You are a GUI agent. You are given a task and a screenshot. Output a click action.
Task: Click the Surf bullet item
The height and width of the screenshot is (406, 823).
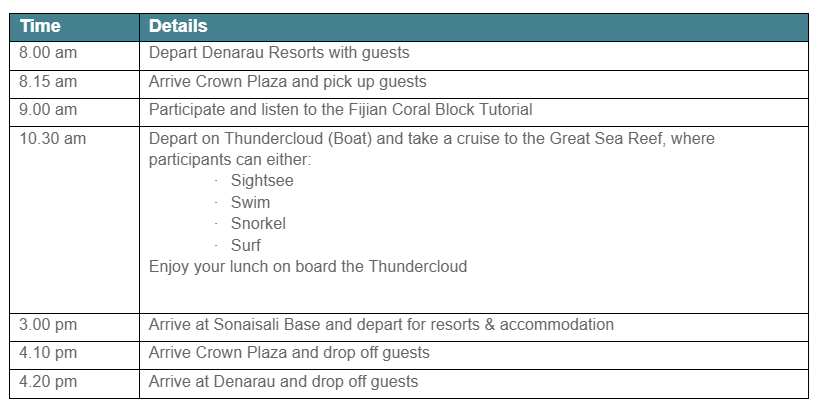246,245
